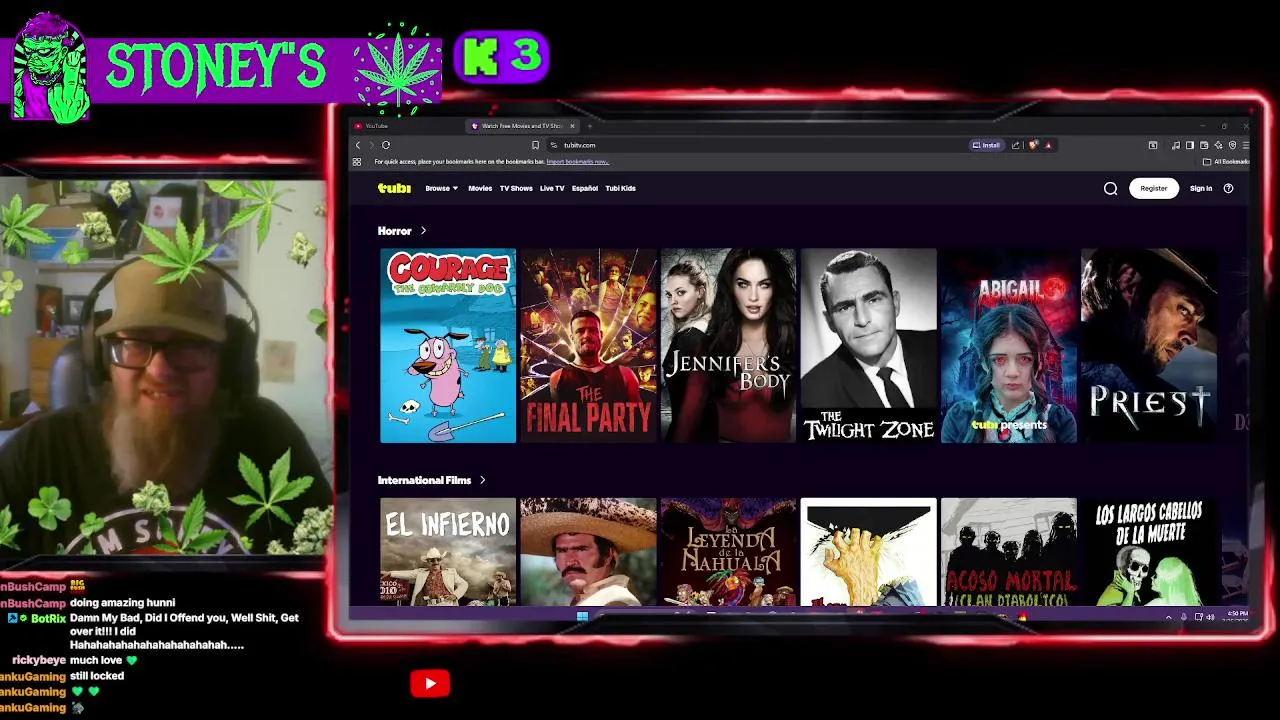Open the taskbar volume speaker icon

tap(1210, 617)
